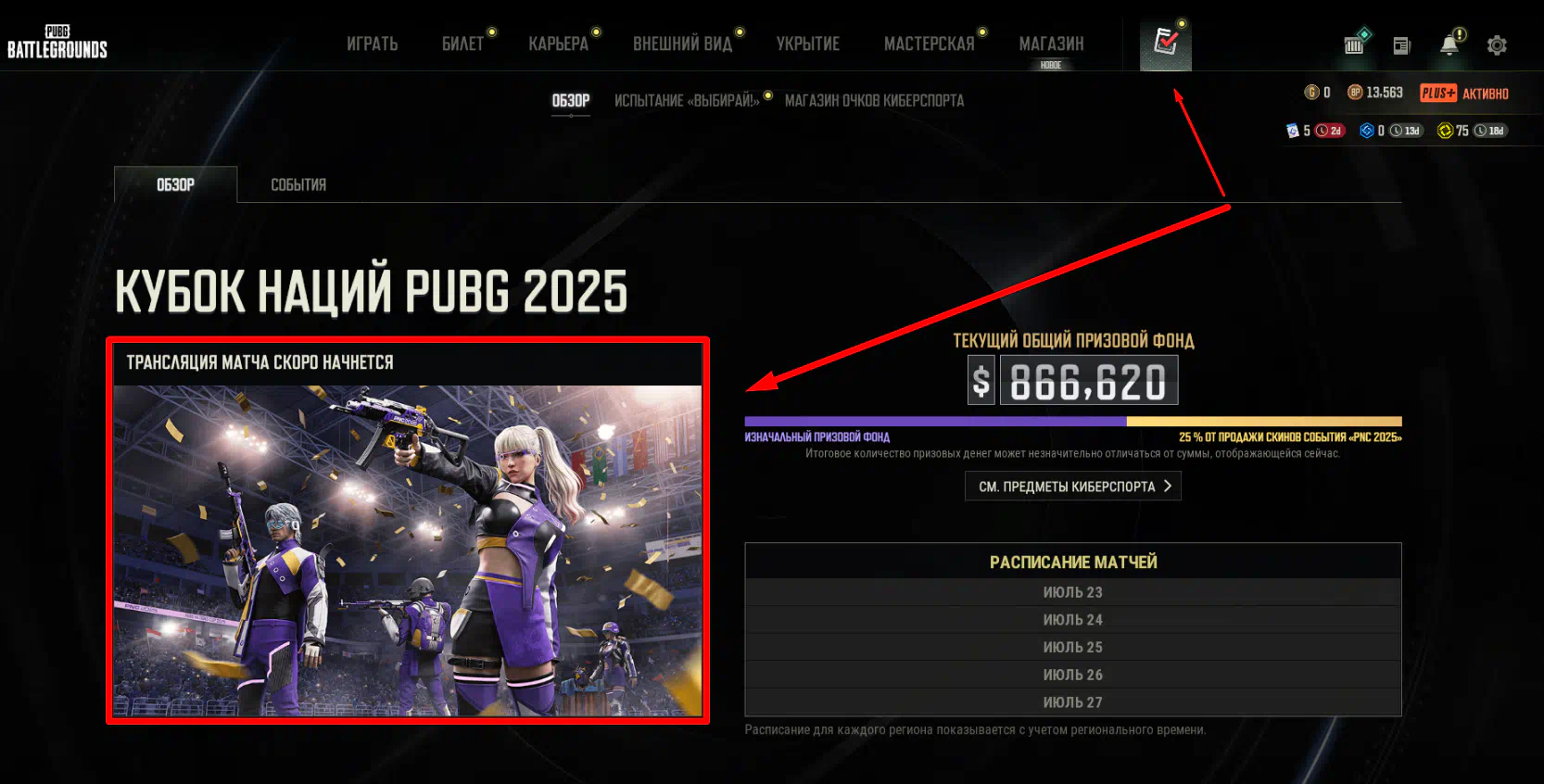Switch to the СОБЫТИЯ tab
Viewport: 1544px width, 784px height.
click(x=298, y=184)
